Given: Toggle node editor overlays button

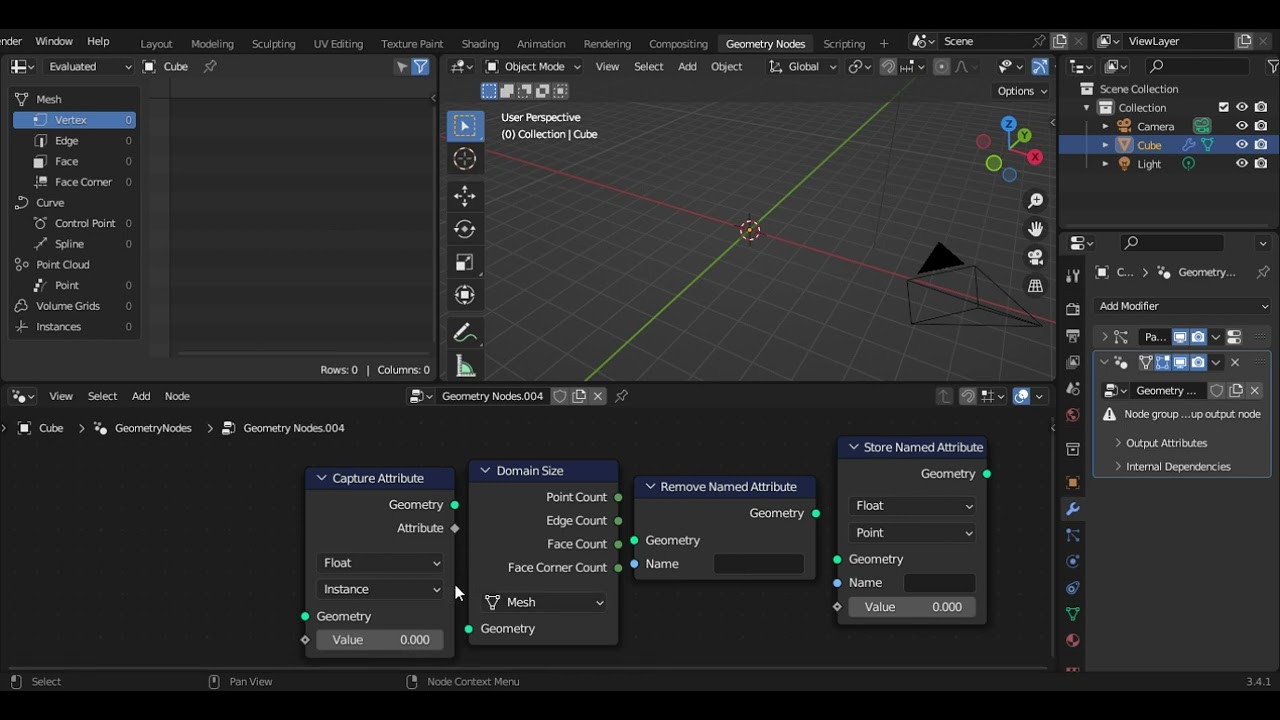Looking at the screenshot, I should pyautogui.click(x=1021, y=396).
